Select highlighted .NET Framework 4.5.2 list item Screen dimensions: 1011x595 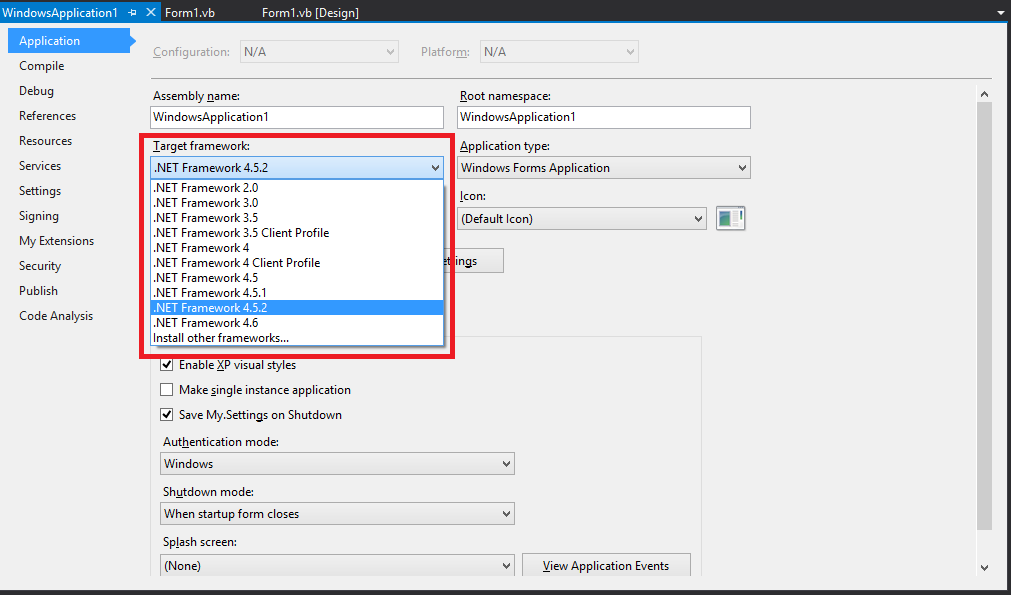[x=297, y=308]
